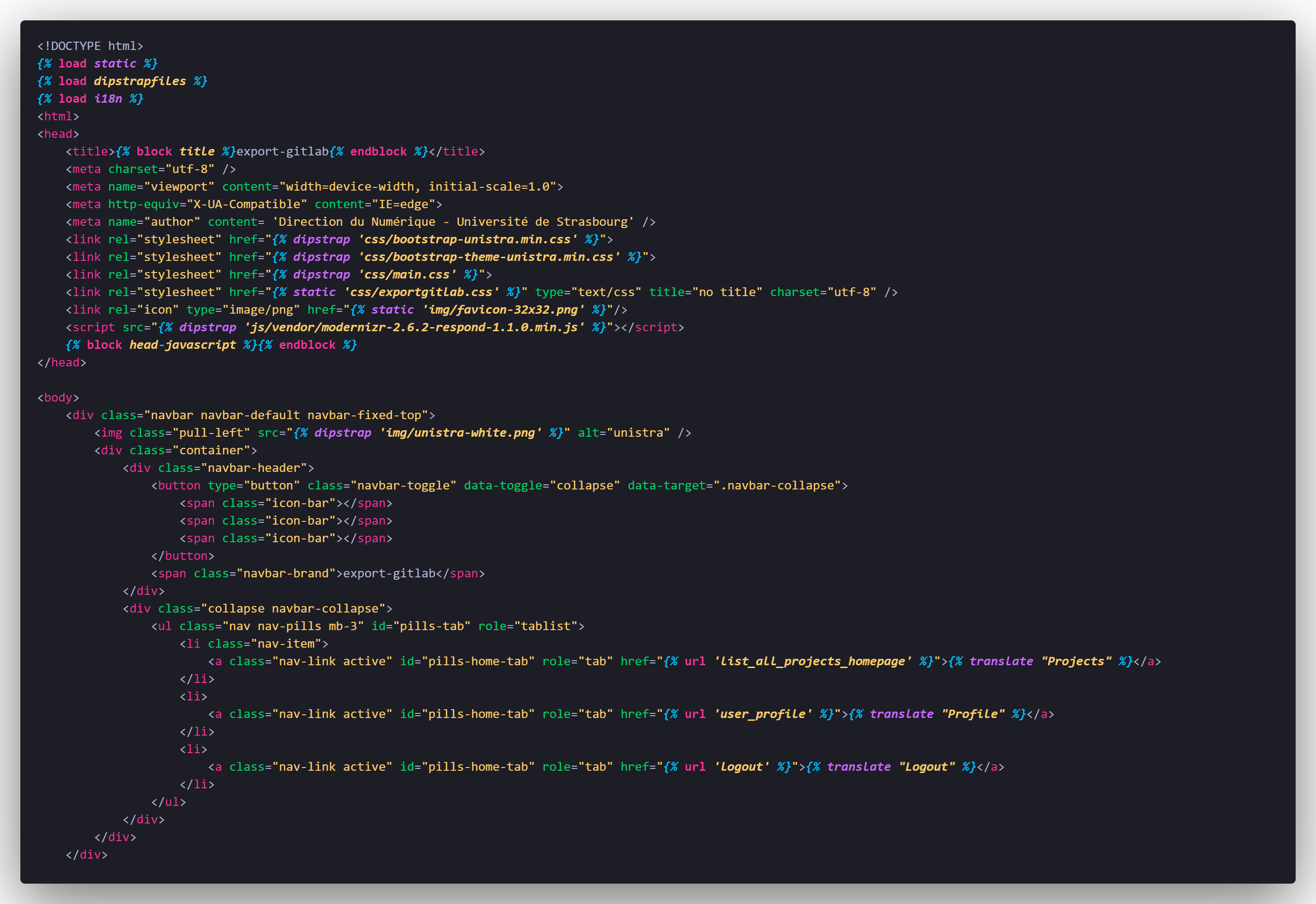Click the opening '<head>' tag
This screenshot has height=904, width=1316.
58,134
